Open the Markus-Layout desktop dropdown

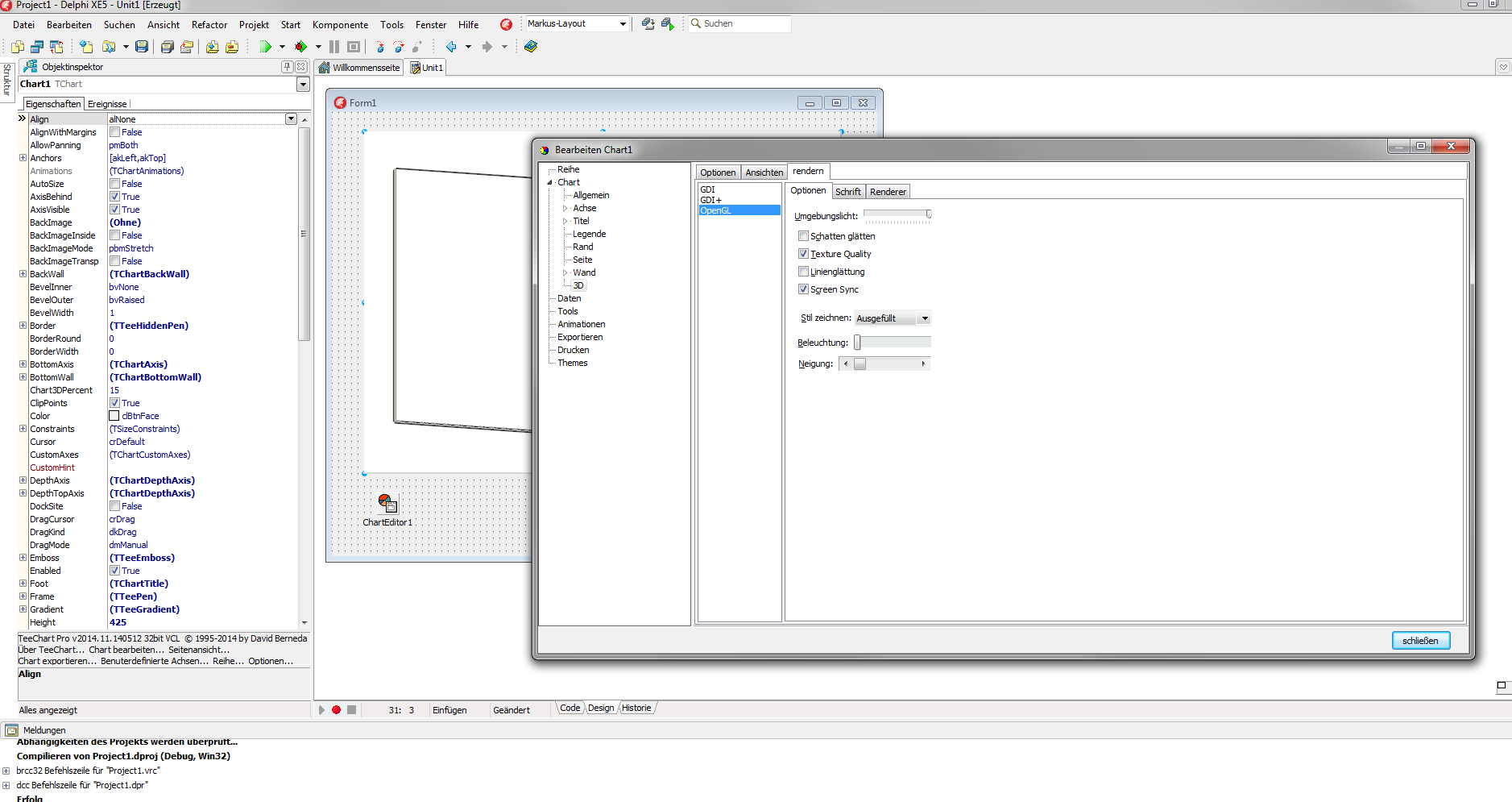coord(623,24)
